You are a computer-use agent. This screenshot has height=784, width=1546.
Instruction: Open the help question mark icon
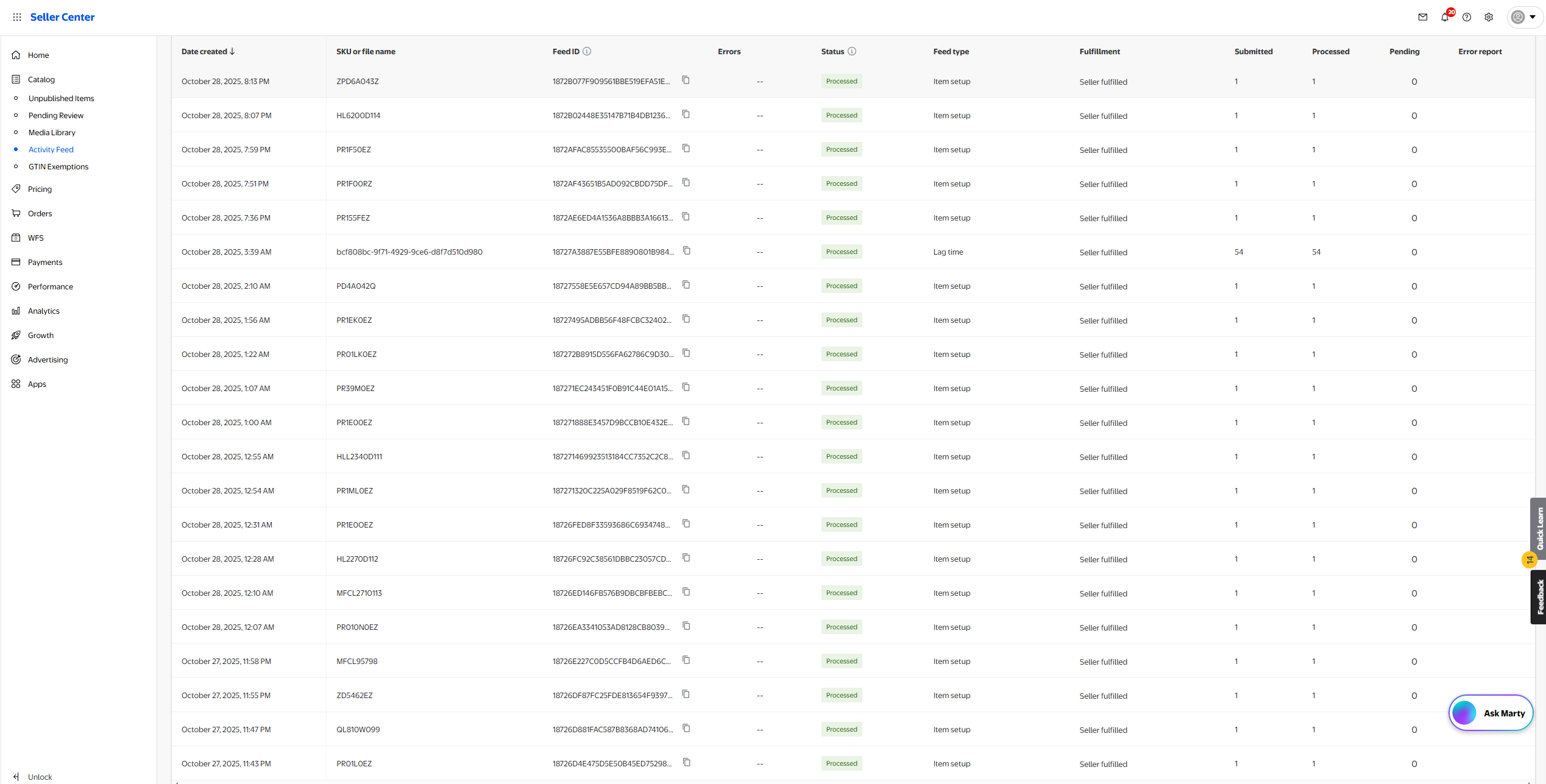coord(1467,17)
